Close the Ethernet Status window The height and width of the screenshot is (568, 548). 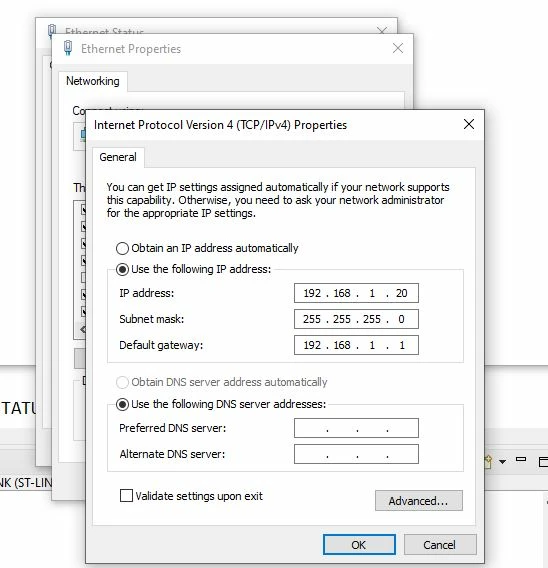[x=382, y=30]
